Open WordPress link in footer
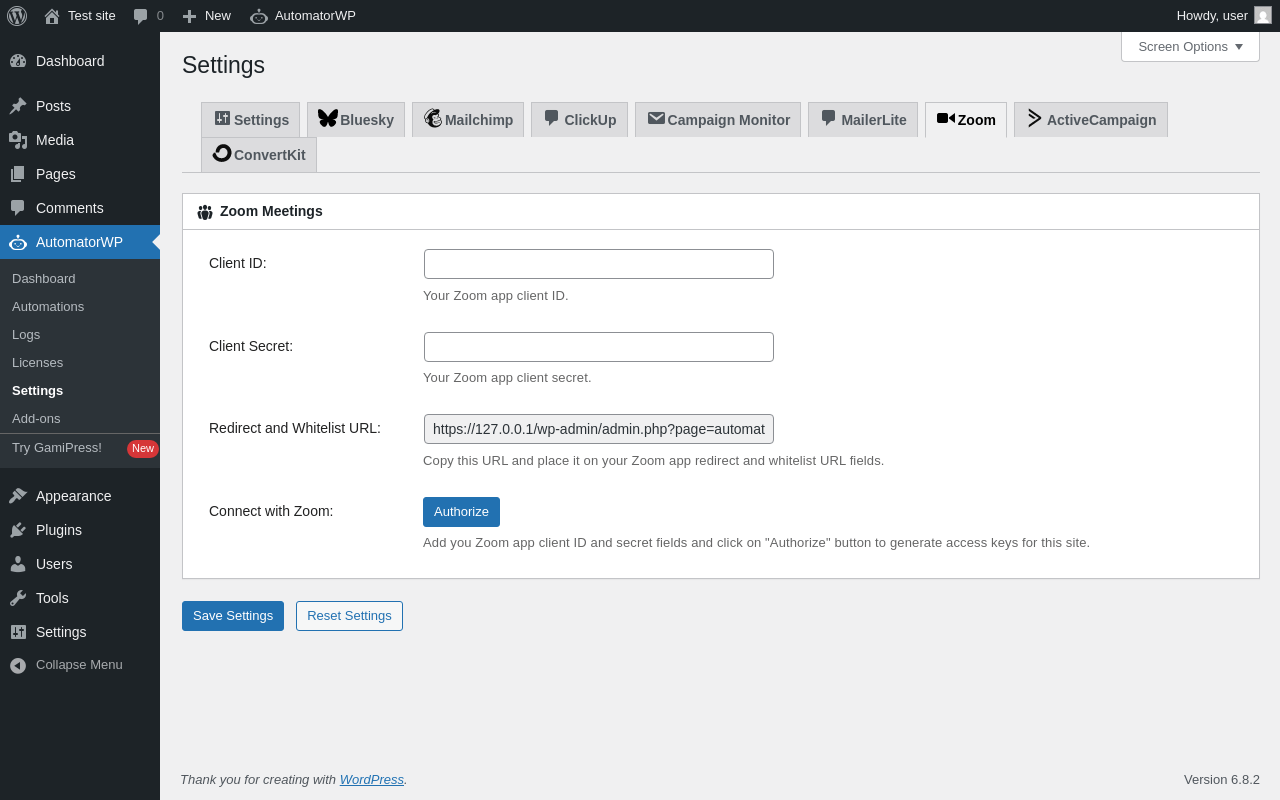Screen dimensions: 1280x800 click(372, 779)
